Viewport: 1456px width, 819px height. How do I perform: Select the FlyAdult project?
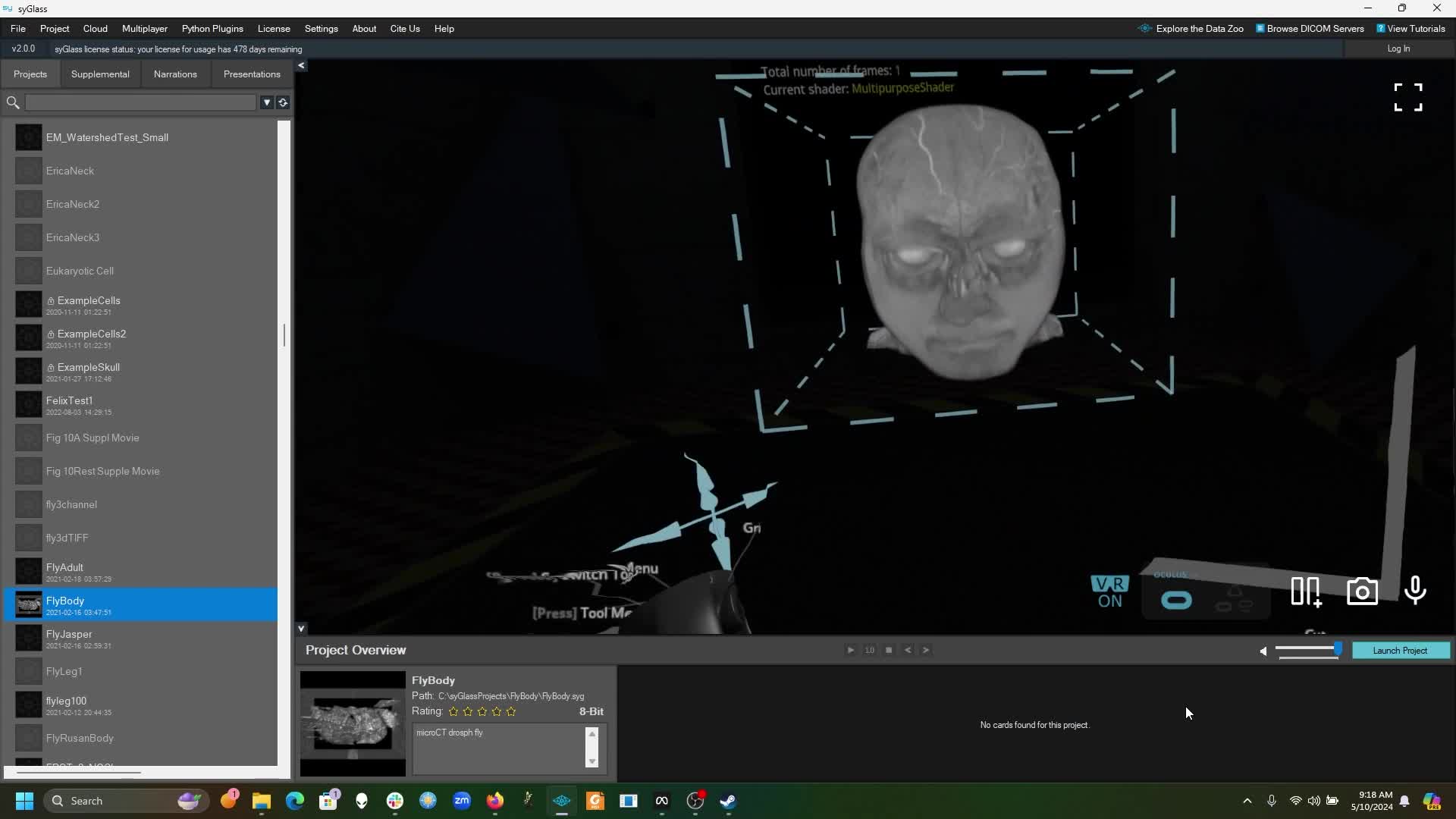141,571
